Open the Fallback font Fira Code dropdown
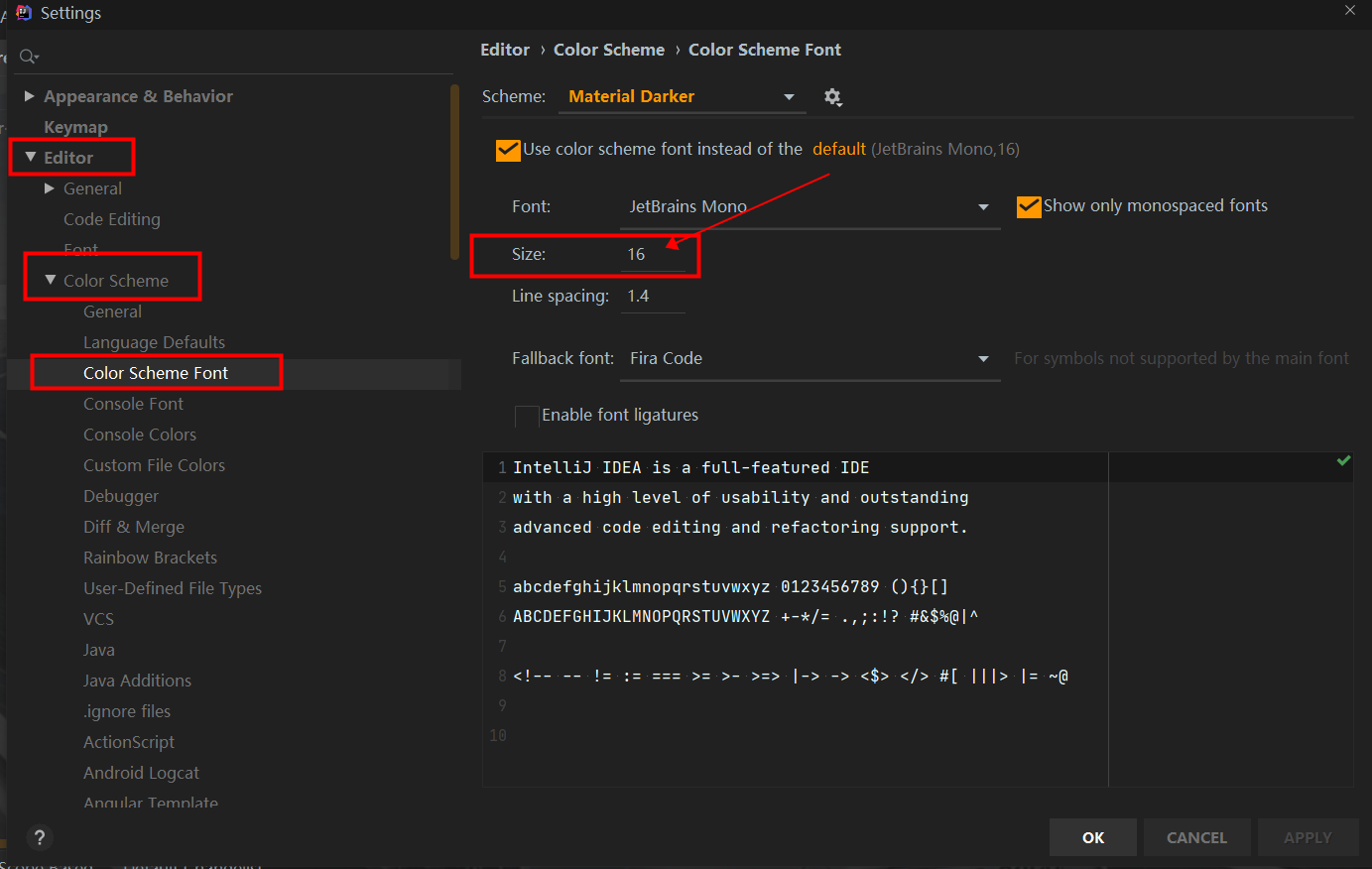The image size is (1372, 869). 811,359
